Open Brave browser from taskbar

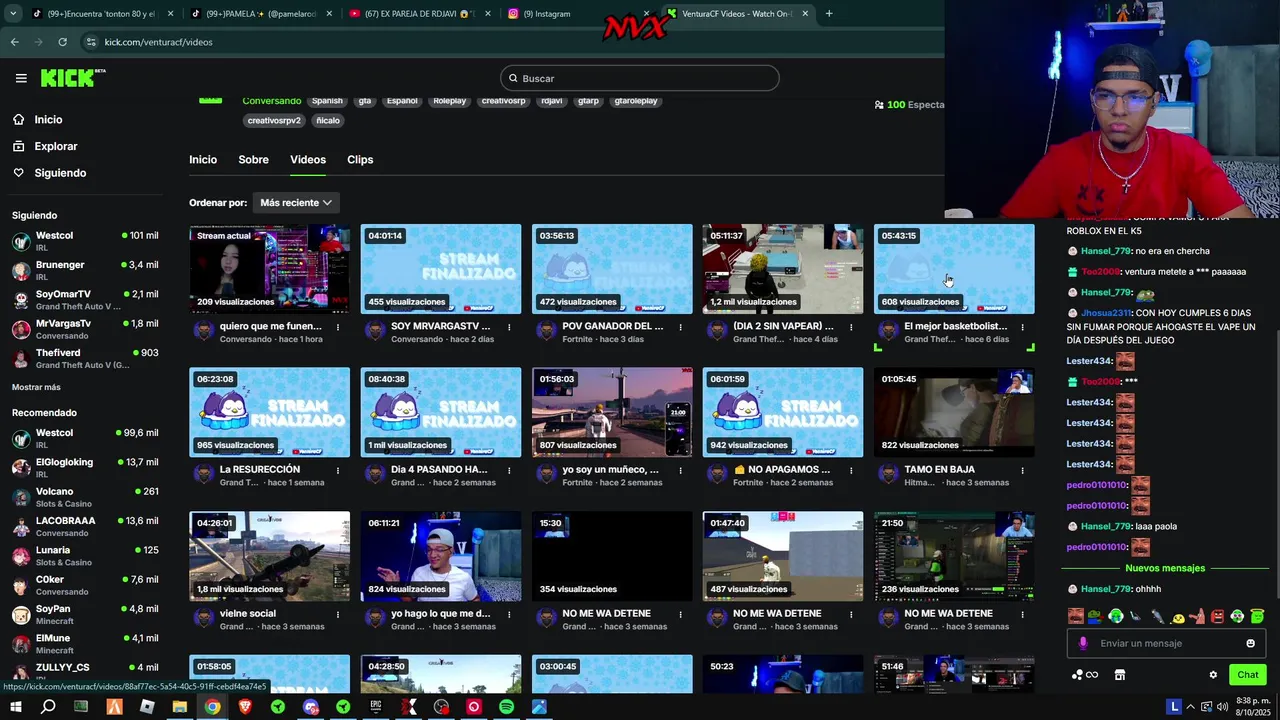pyautogui.click(x=245, y=707)
